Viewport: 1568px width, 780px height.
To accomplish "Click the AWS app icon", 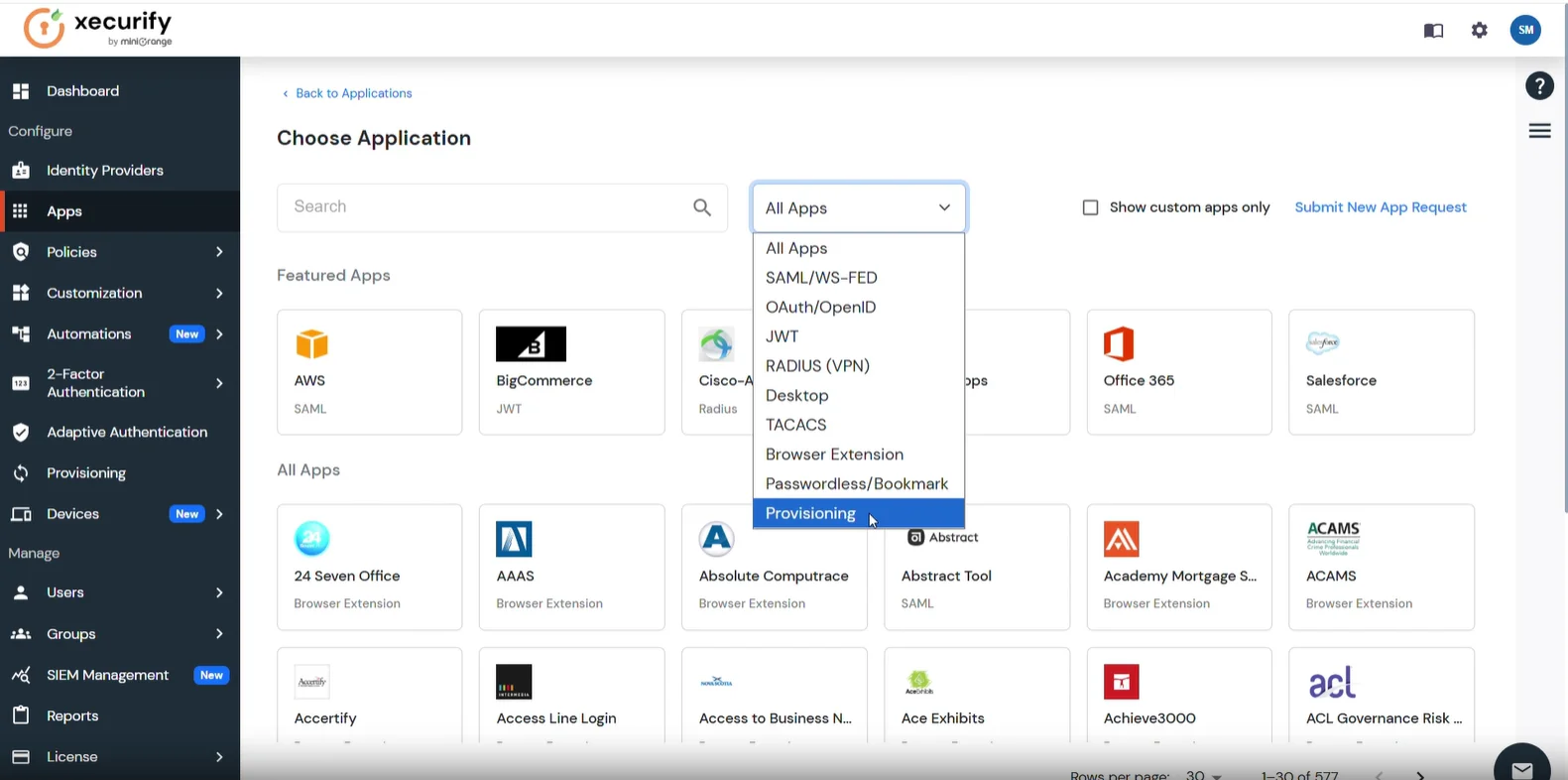I will pos(311,344).
